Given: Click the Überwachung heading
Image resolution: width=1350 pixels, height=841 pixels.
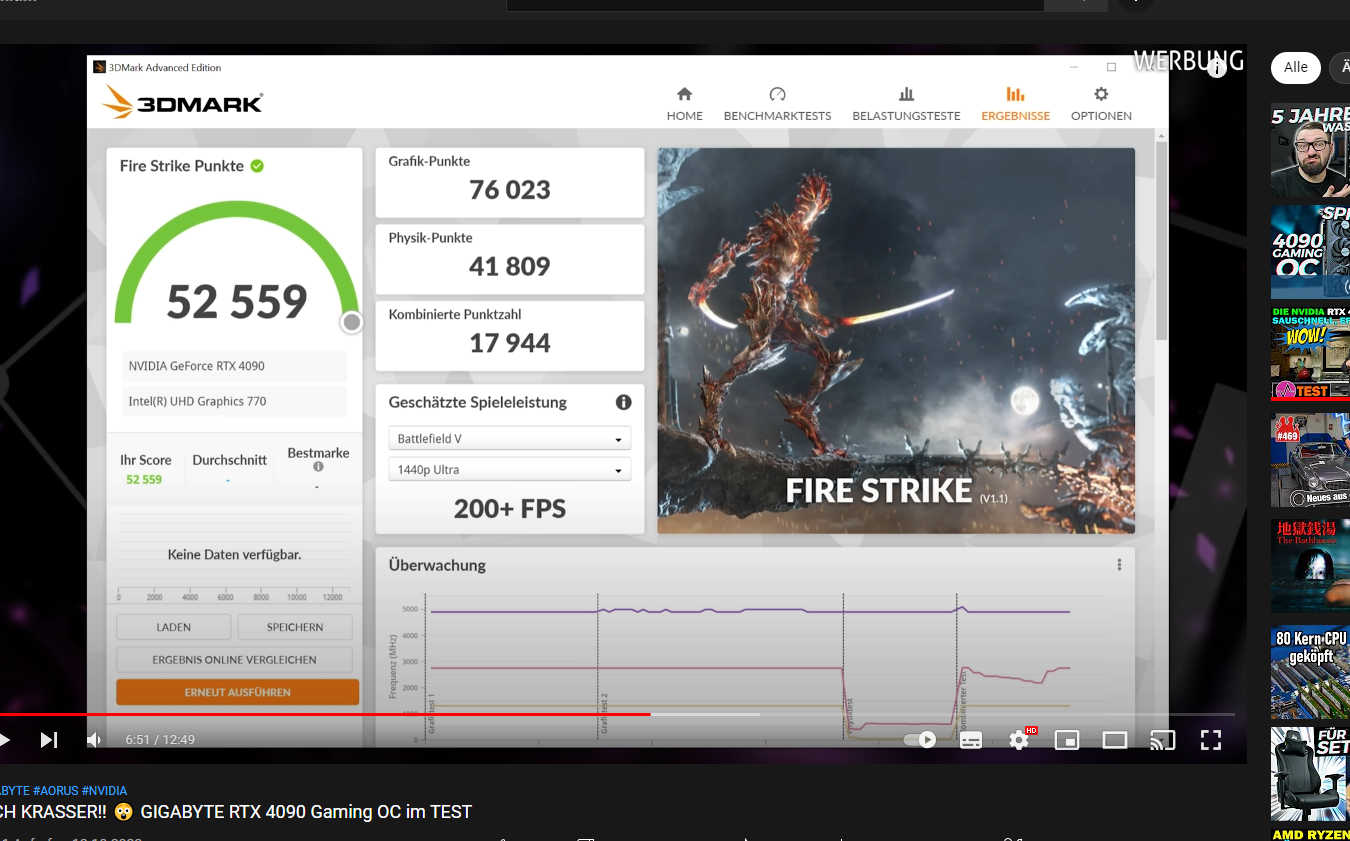Looking at the screenshot, I should [x=437, y=565].
